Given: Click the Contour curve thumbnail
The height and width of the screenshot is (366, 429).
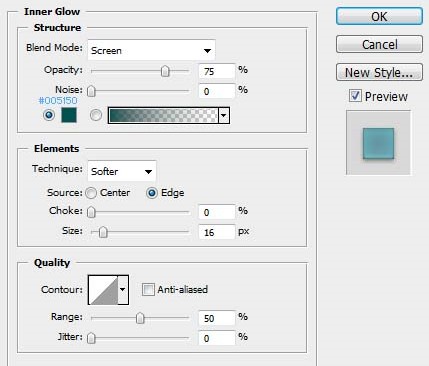Looking at the screenshot, I should pyautogui.click(x=104, y=290).
